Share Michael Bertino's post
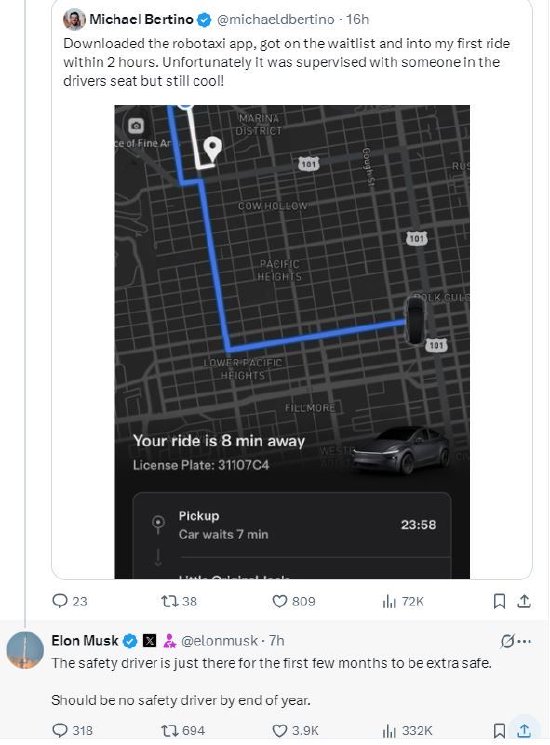 point(524,602)
